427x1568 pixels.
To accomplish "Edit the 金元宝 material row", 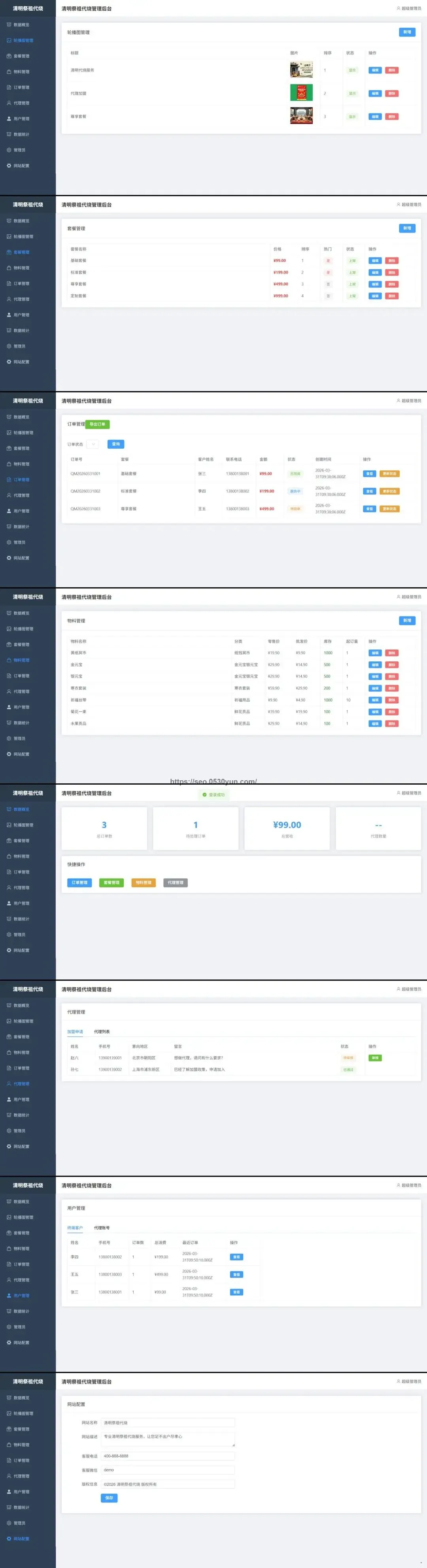I will click(x=375, y=665).
